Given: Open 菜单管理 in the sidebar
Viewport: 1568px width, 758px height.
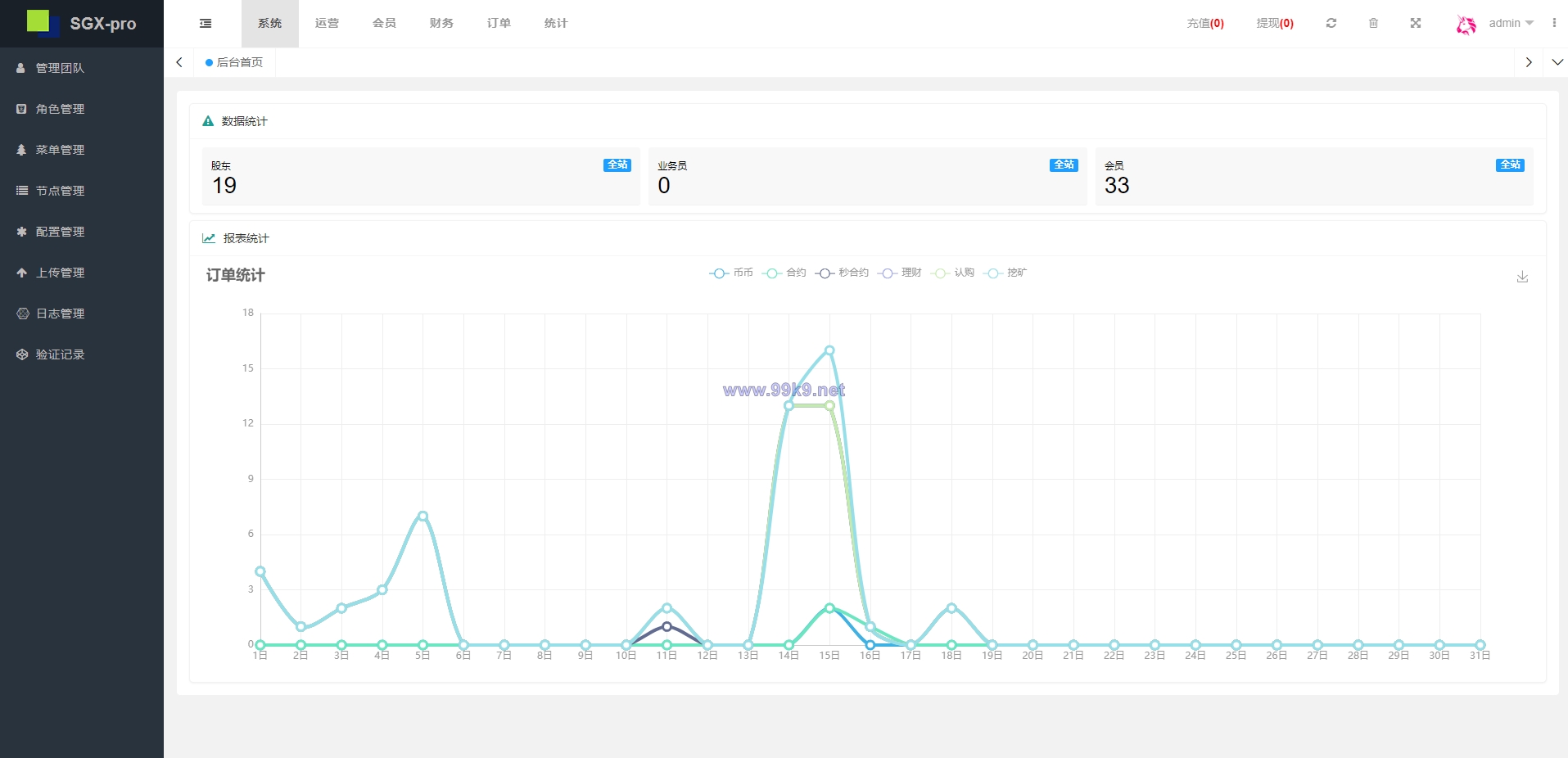Looking at the screenshot, I should 82,150.
